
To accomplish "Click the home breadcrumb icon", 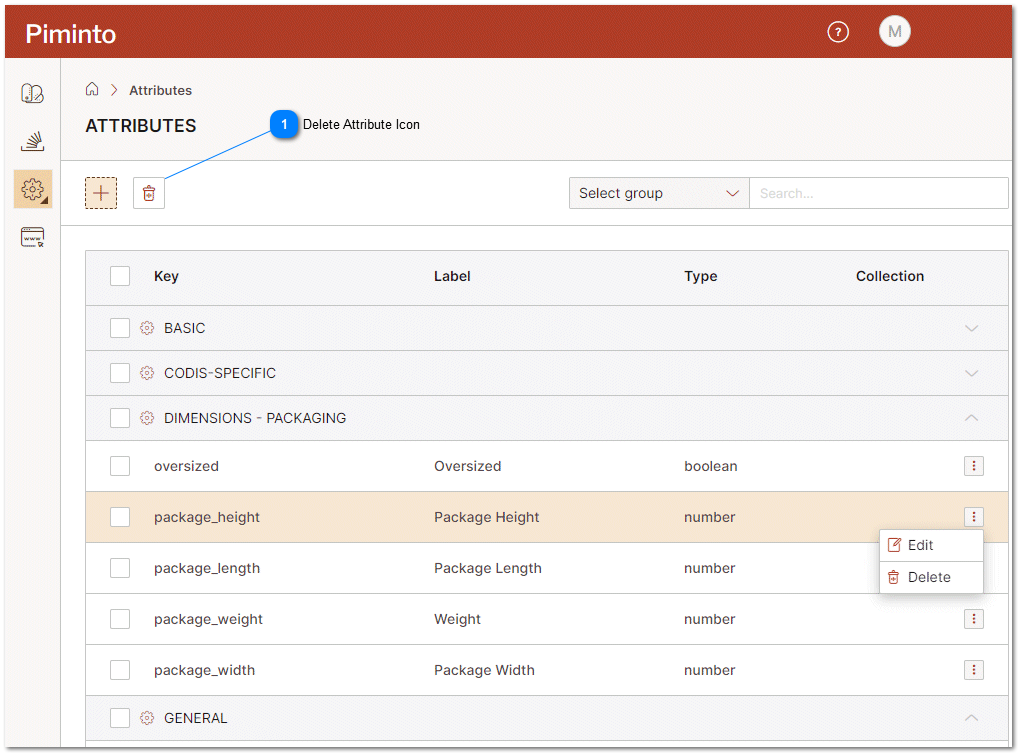I will click(92, 89).
